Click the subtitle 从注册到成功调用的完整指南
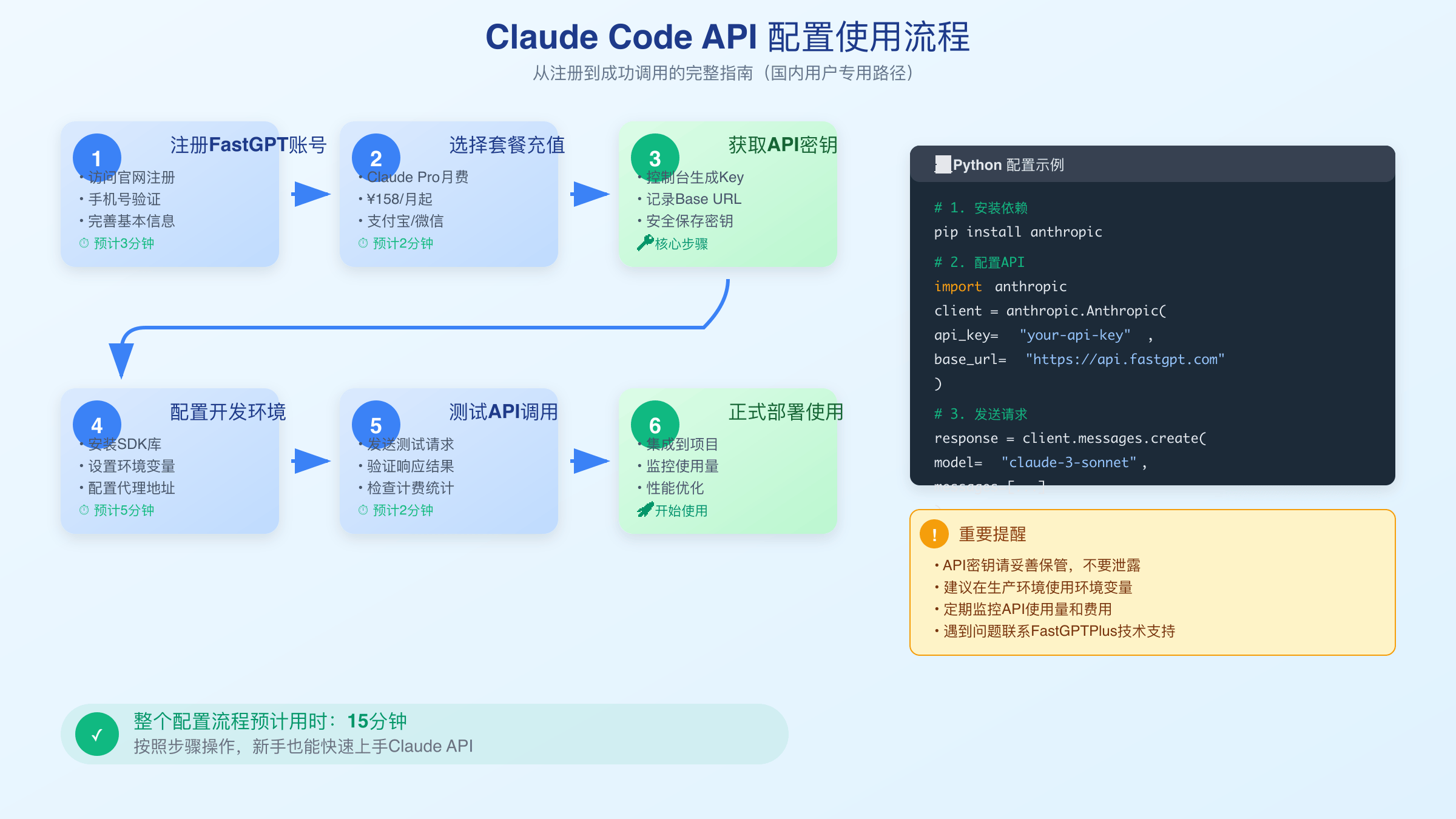 [x=723, y=73]
